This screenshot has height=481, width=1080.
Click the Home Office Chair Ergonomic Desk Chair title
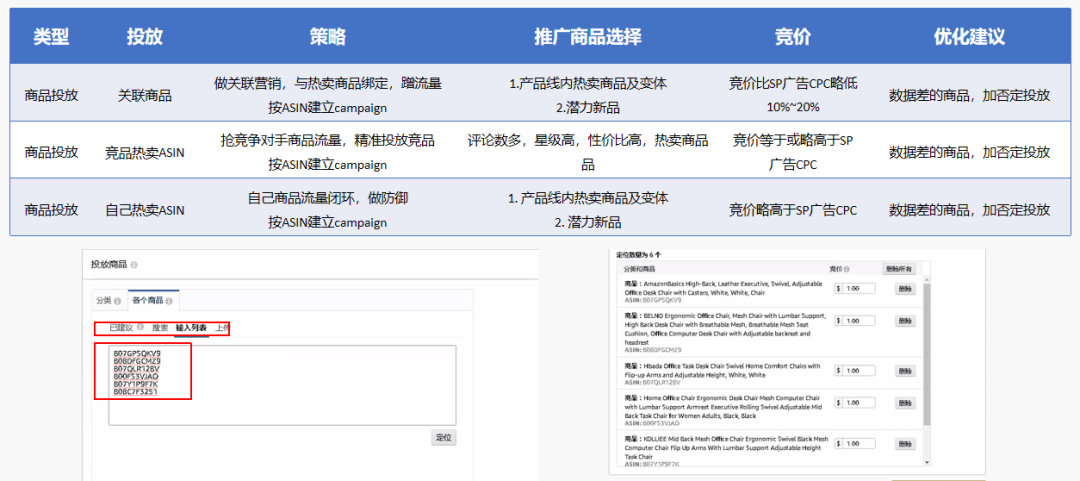[722, 407]
